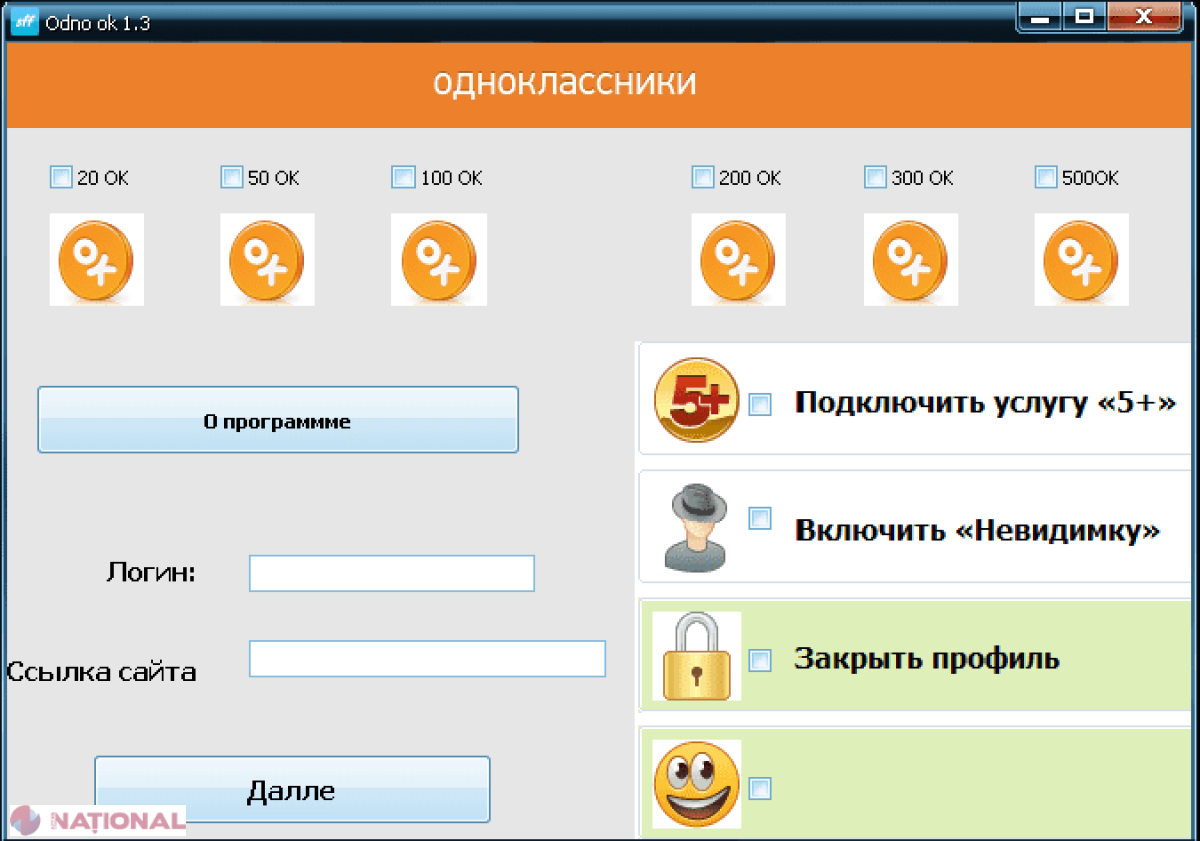Toggle the 500OK checkbox
Viewport: 1200px width, 841px height.
pos(1046,177)
